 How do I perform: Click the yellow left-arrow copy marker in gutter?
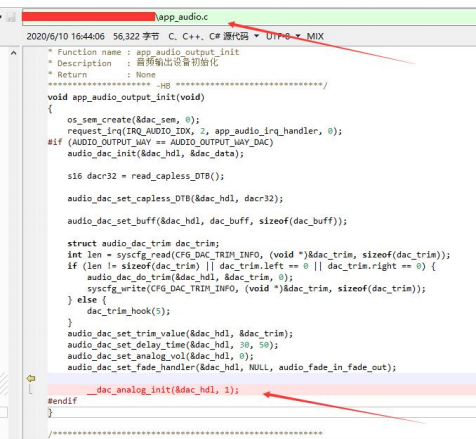31,378
